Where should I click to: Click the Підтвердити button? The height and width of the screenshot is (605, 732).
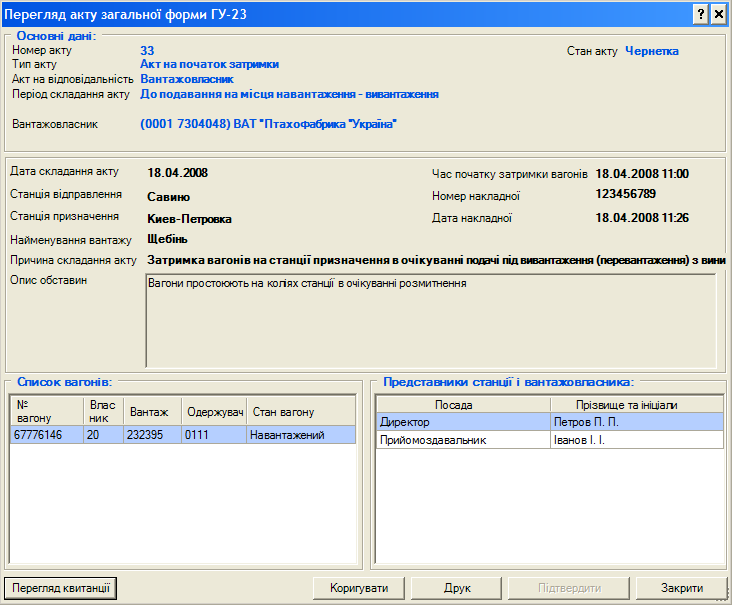tap(569, 588)
